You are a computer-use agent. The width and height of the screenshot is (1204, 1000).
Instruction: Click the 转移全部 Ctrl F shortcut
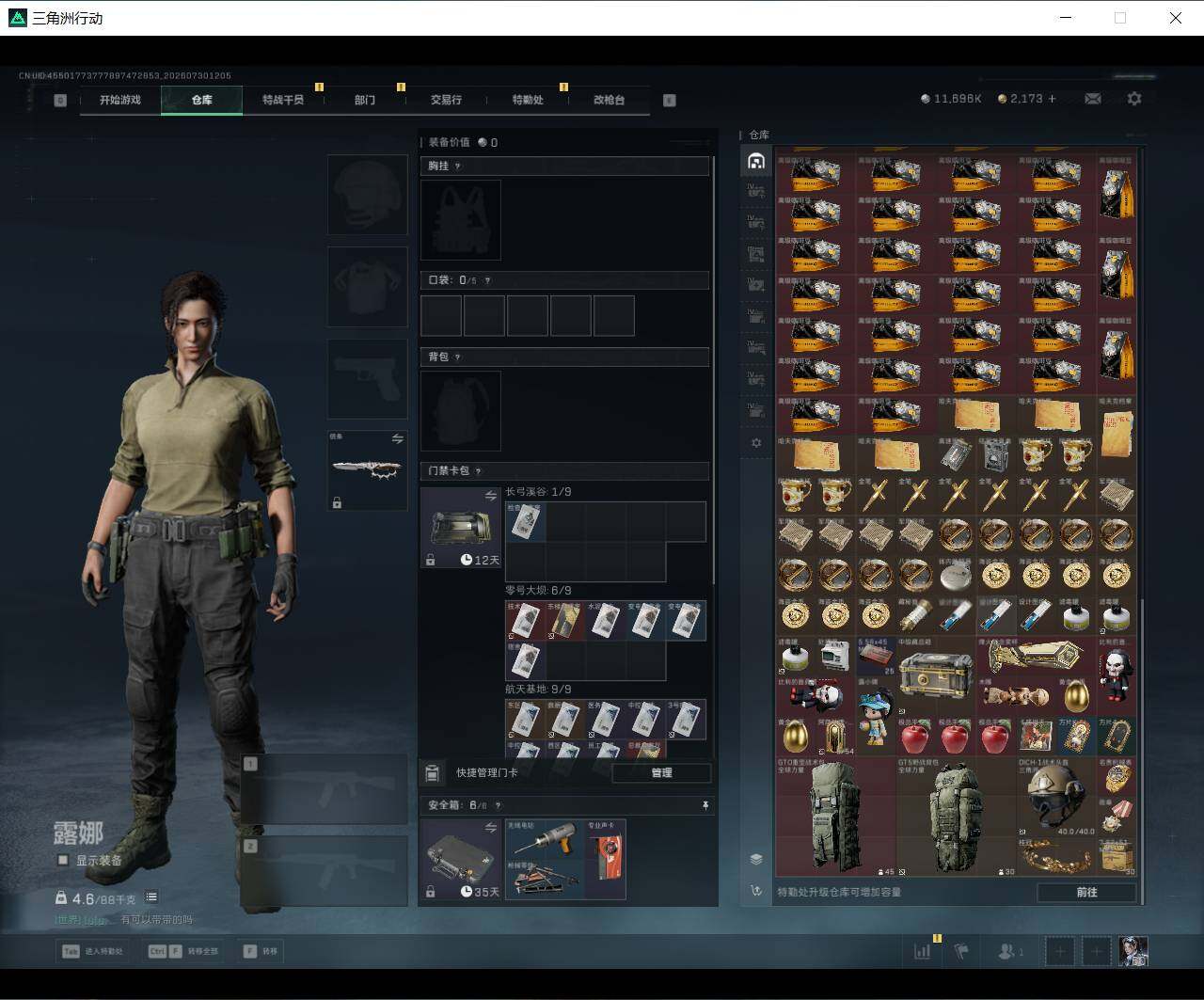[183, 951]
